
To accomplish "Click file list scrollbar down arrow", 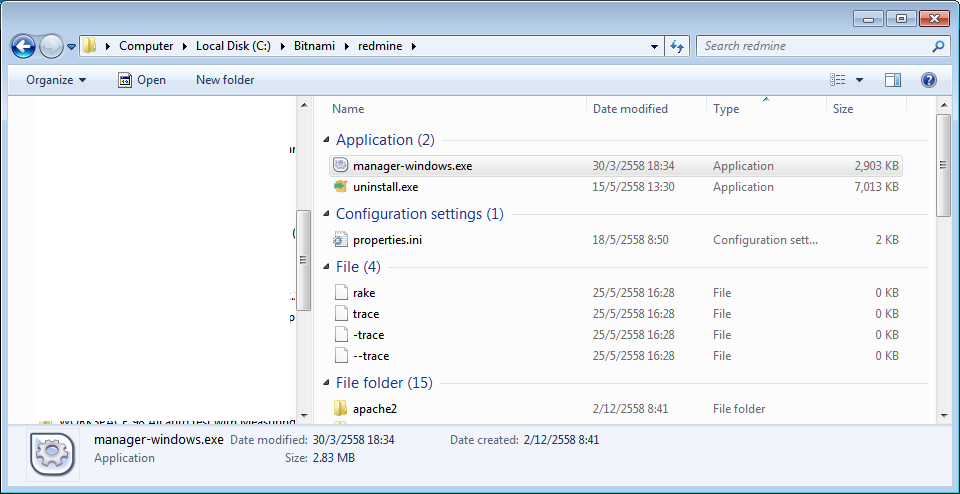I will (943, 416).
